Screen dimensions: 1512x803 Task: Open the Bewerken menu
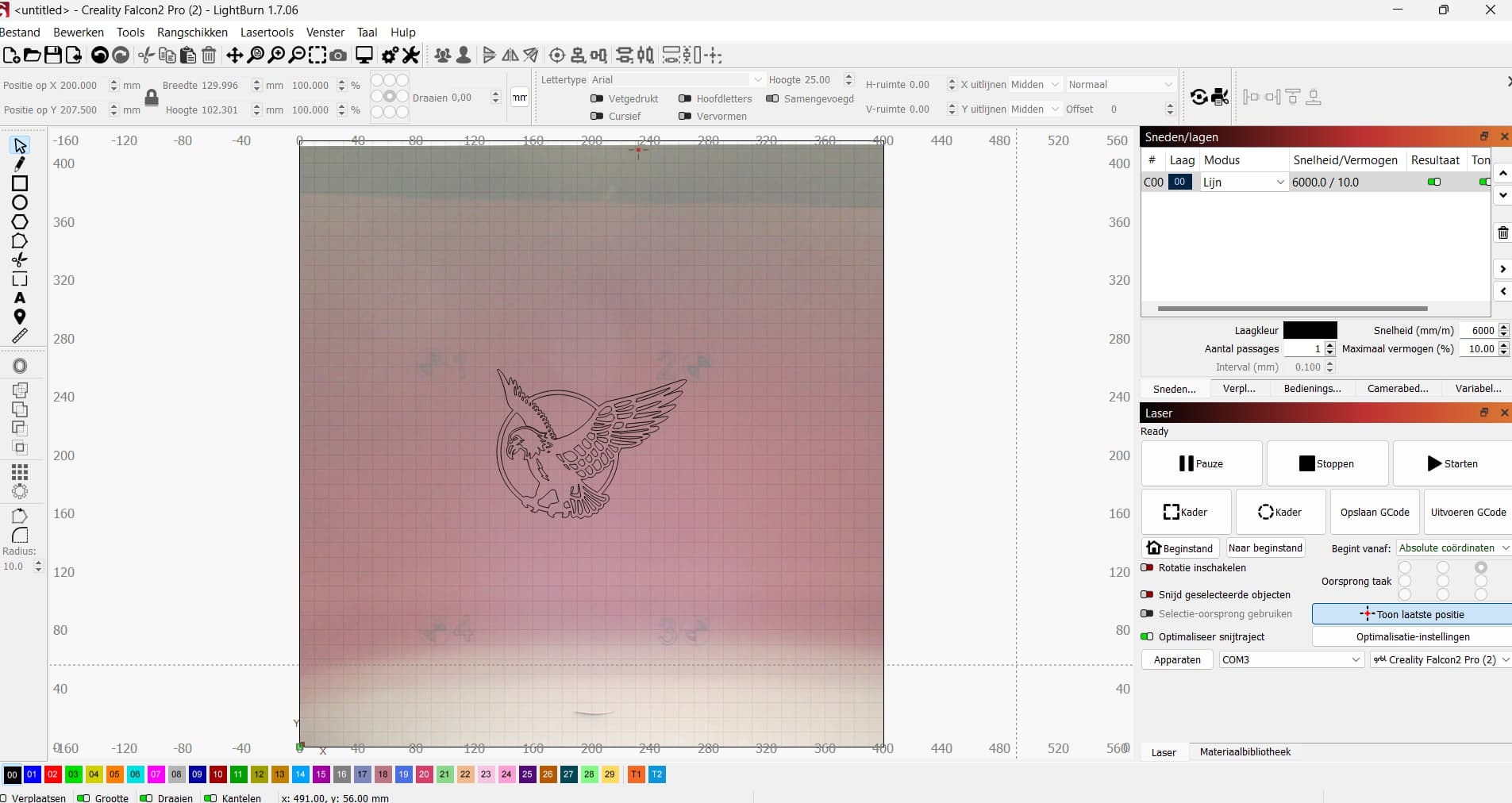click(79, 32)
